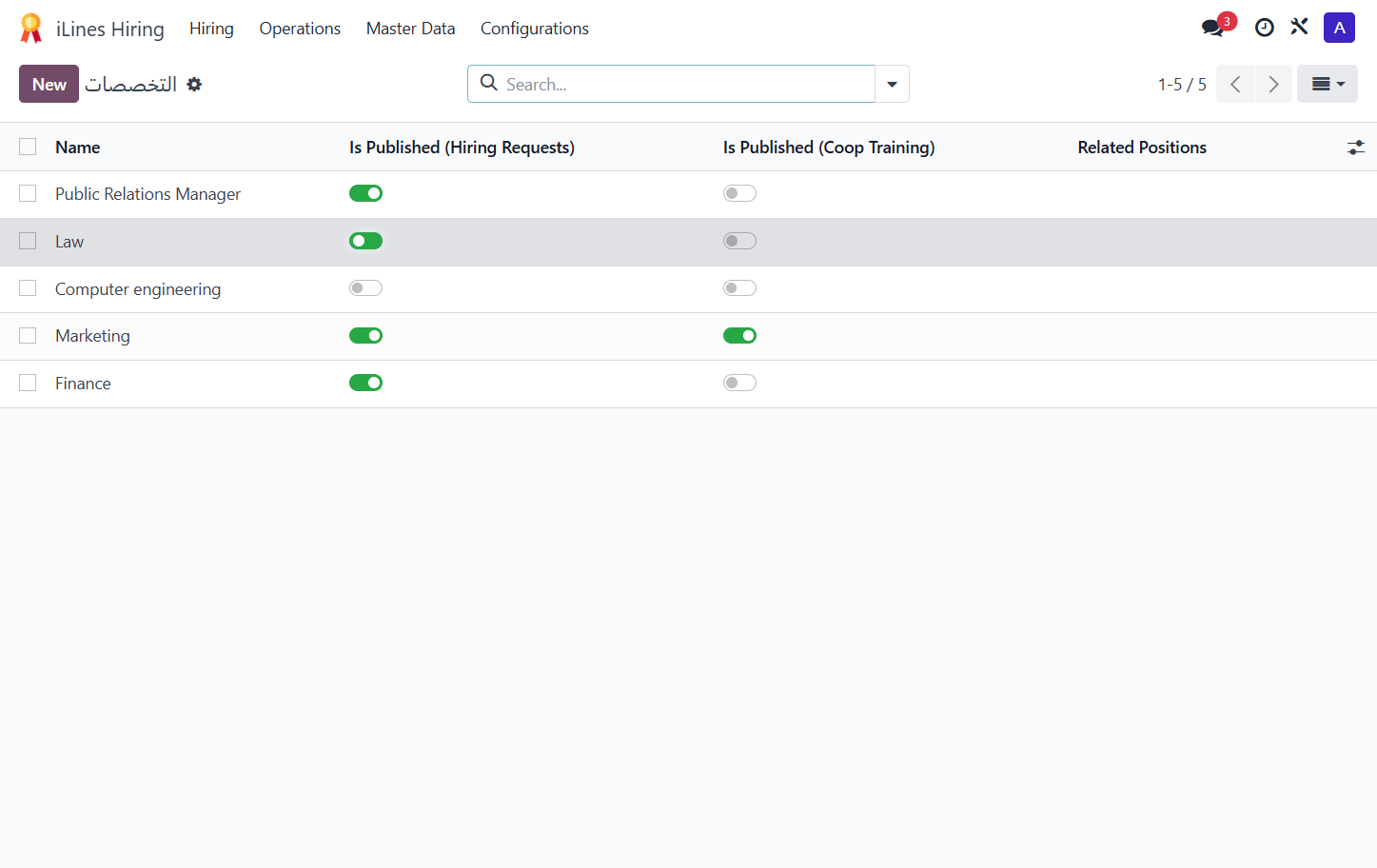Open the Operations menu
1377x868 pixels.
pos(300,29)
